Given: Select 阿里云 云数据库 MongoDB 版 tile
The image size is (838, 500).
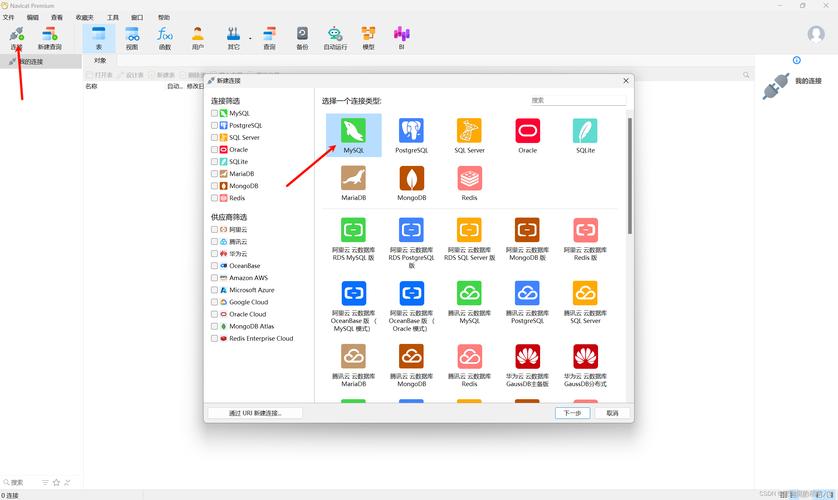Looking at the screenshot, I should click(x=527, y=239).
